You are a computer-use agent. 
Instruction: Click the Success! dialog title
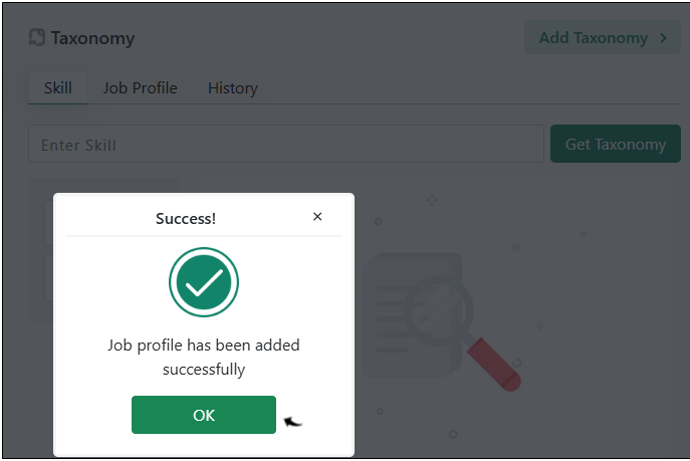pos(186,219)
